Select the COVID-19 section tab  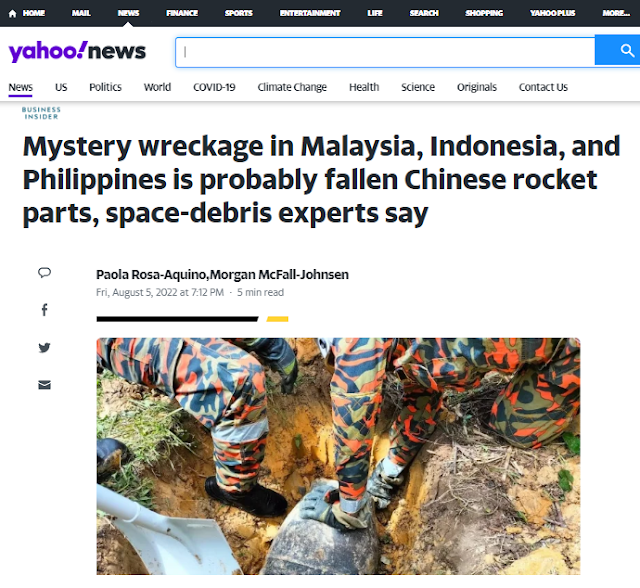214,87
